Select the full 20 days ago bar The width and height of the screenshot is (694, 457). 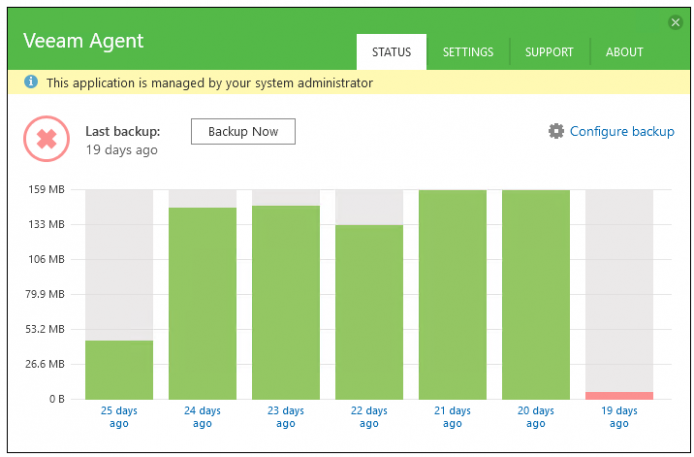pos(536,295)
